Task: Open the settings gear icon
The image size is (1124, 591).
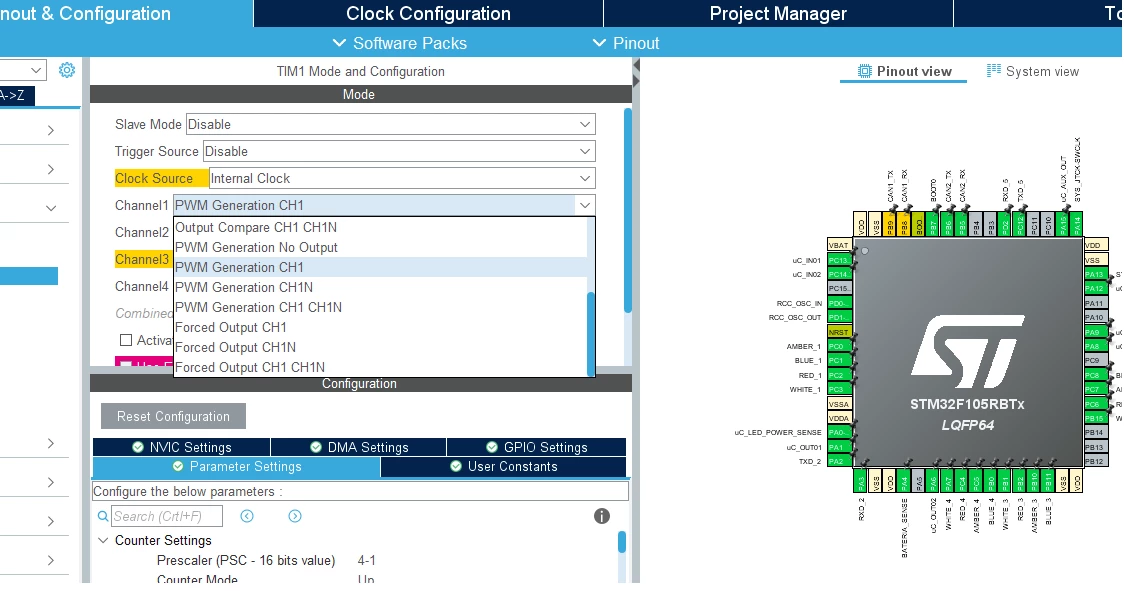Action: [67, 70]
